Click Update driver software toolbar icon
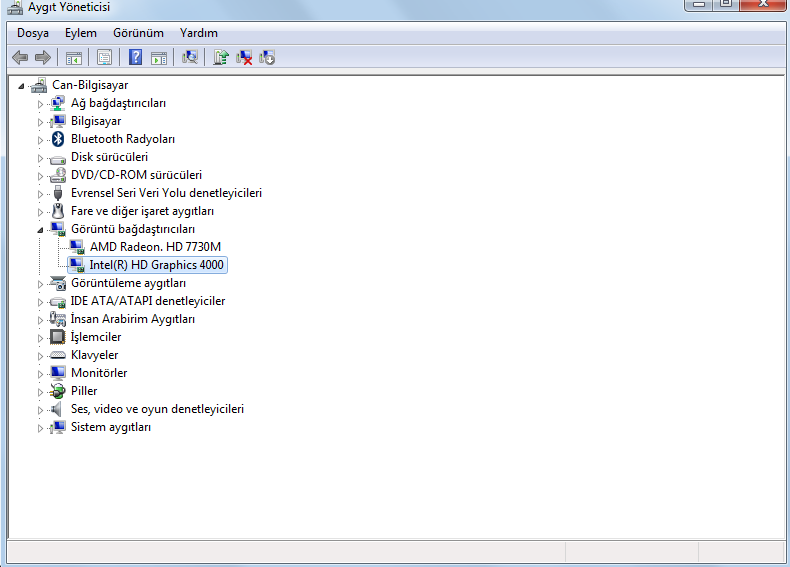 221,57
